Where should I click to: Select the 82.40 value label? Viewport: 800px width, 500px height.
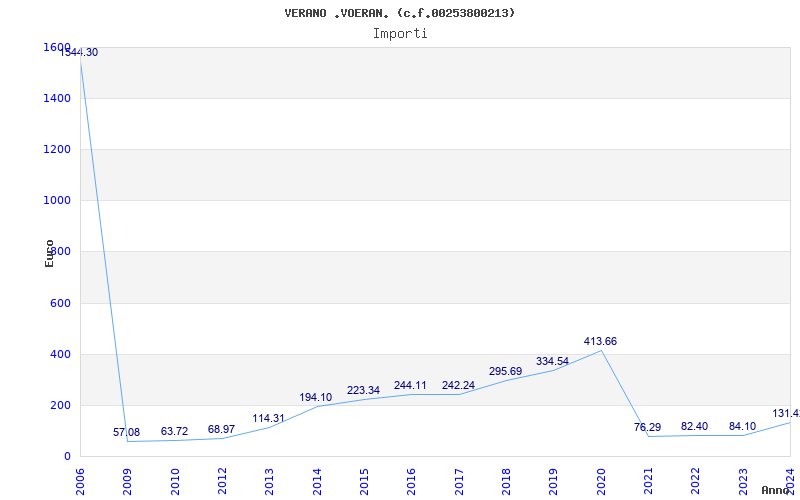tap(694, 427)
